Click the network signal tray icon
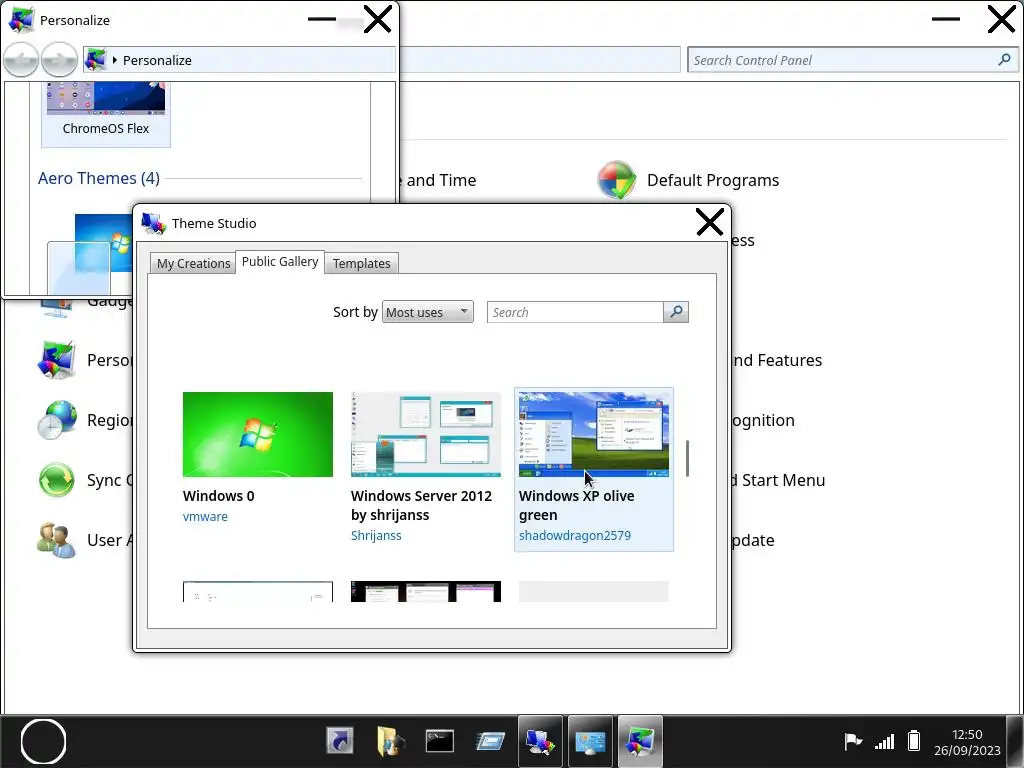 pos(885,741)
